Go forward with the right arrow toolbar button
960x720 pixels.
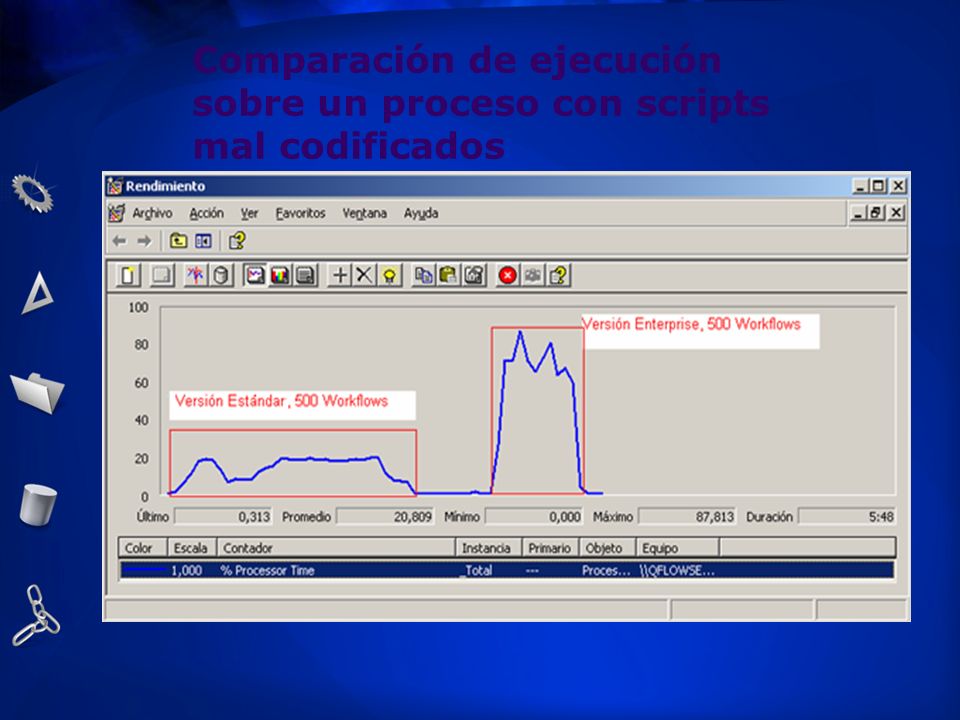point(144,241)
